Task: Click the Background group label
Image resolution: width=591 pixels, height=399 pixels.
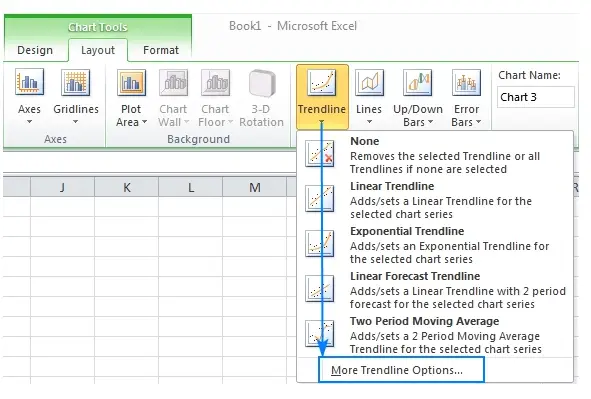Action: 198,139
